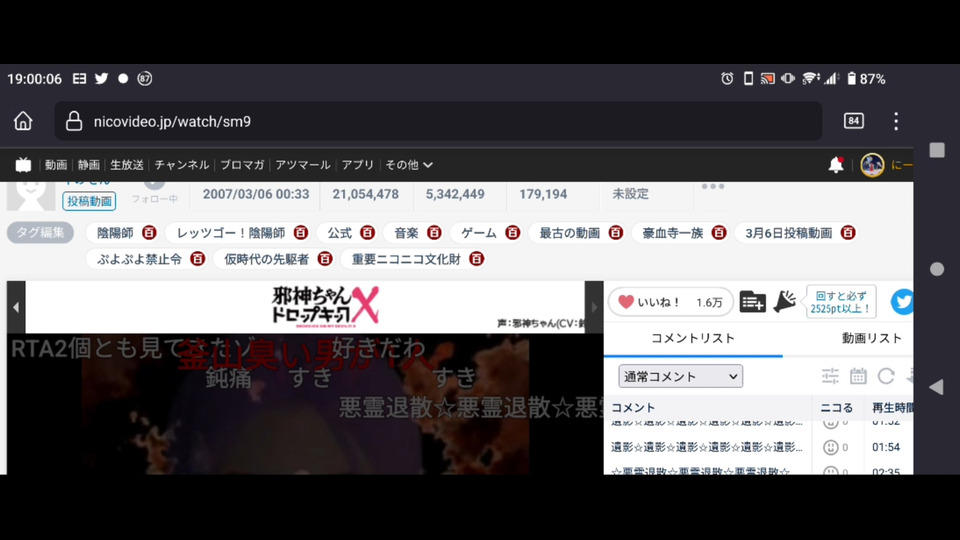Click the 公式 tag dictionary icon
Viewport: 960px width, 540px height.
coord(367,233)
